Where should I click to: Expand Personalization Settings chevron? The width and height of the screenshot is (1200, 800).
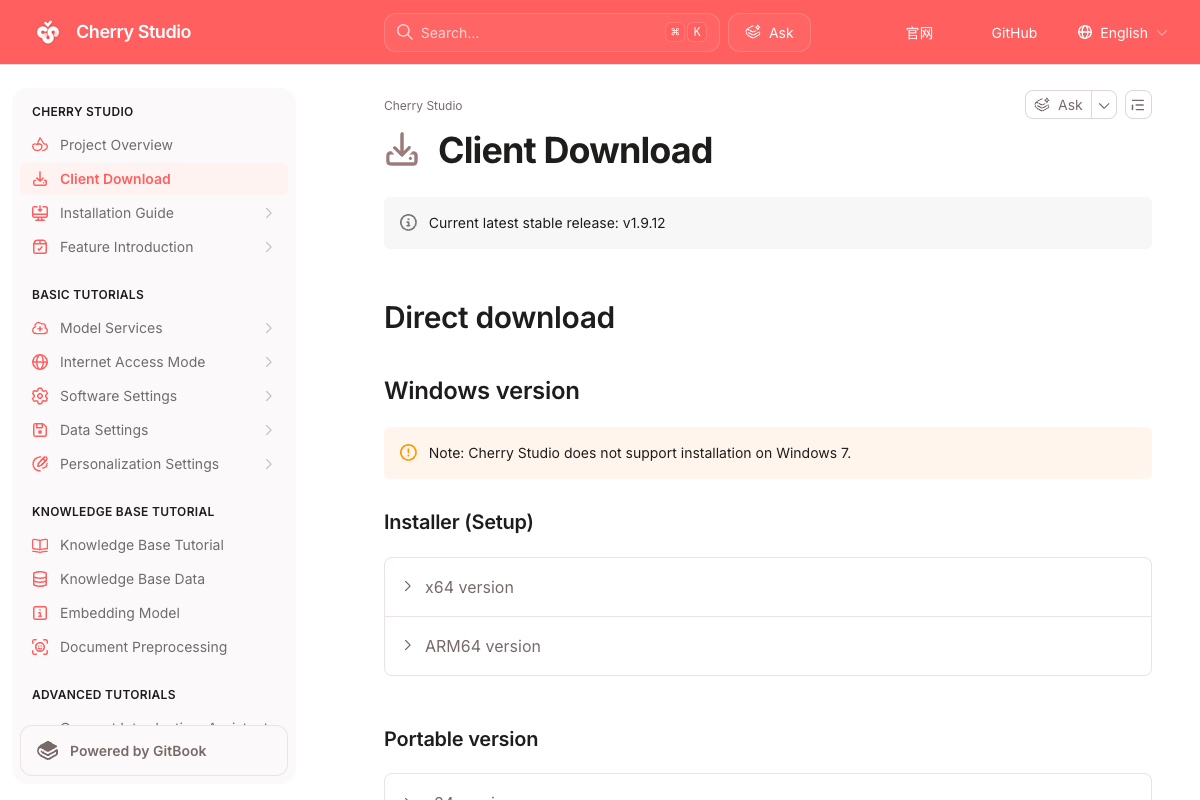pyautogui.click(x=269, y=464)
